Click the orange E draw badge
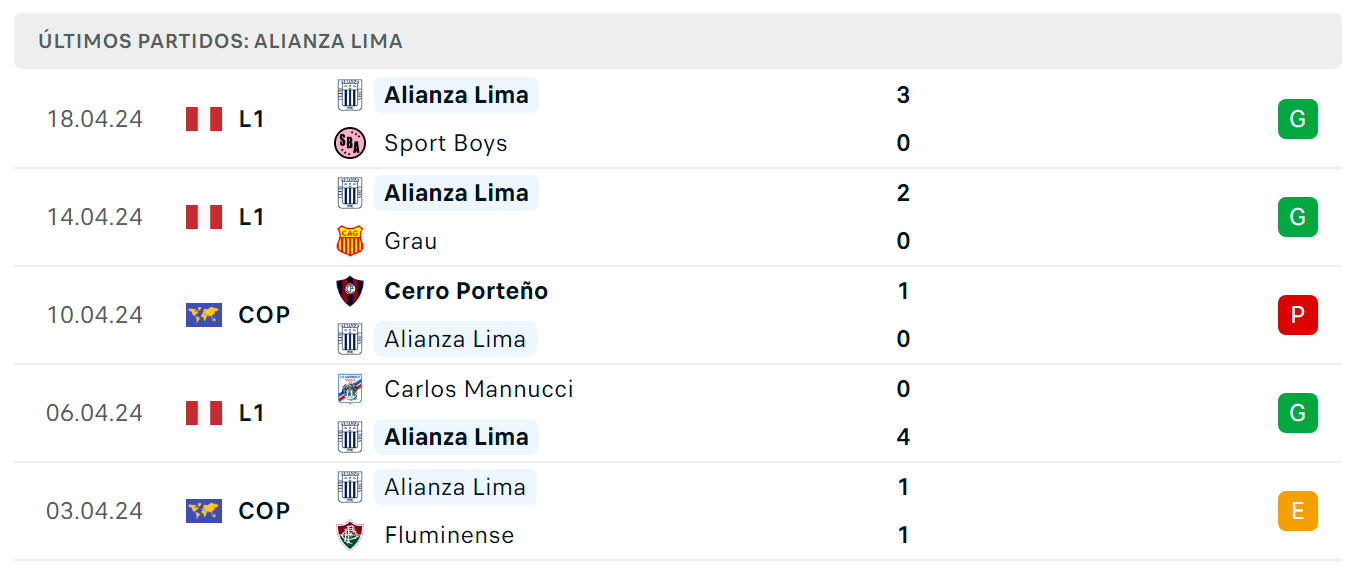The image size is (1358, 575). coord(1297,511)
